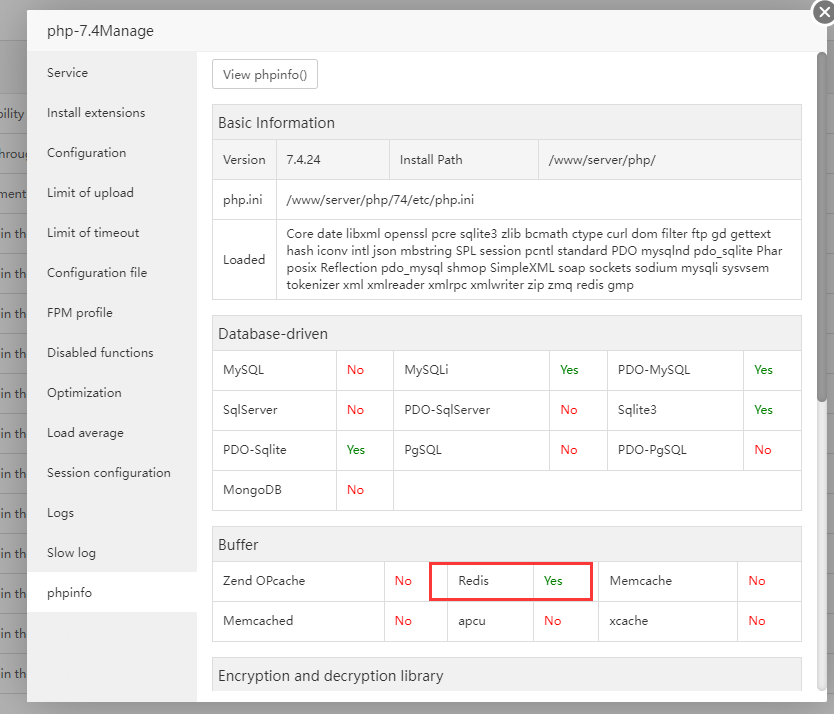Go to FPM profile settings
834x714 pixels.
[x=79, y=313]
